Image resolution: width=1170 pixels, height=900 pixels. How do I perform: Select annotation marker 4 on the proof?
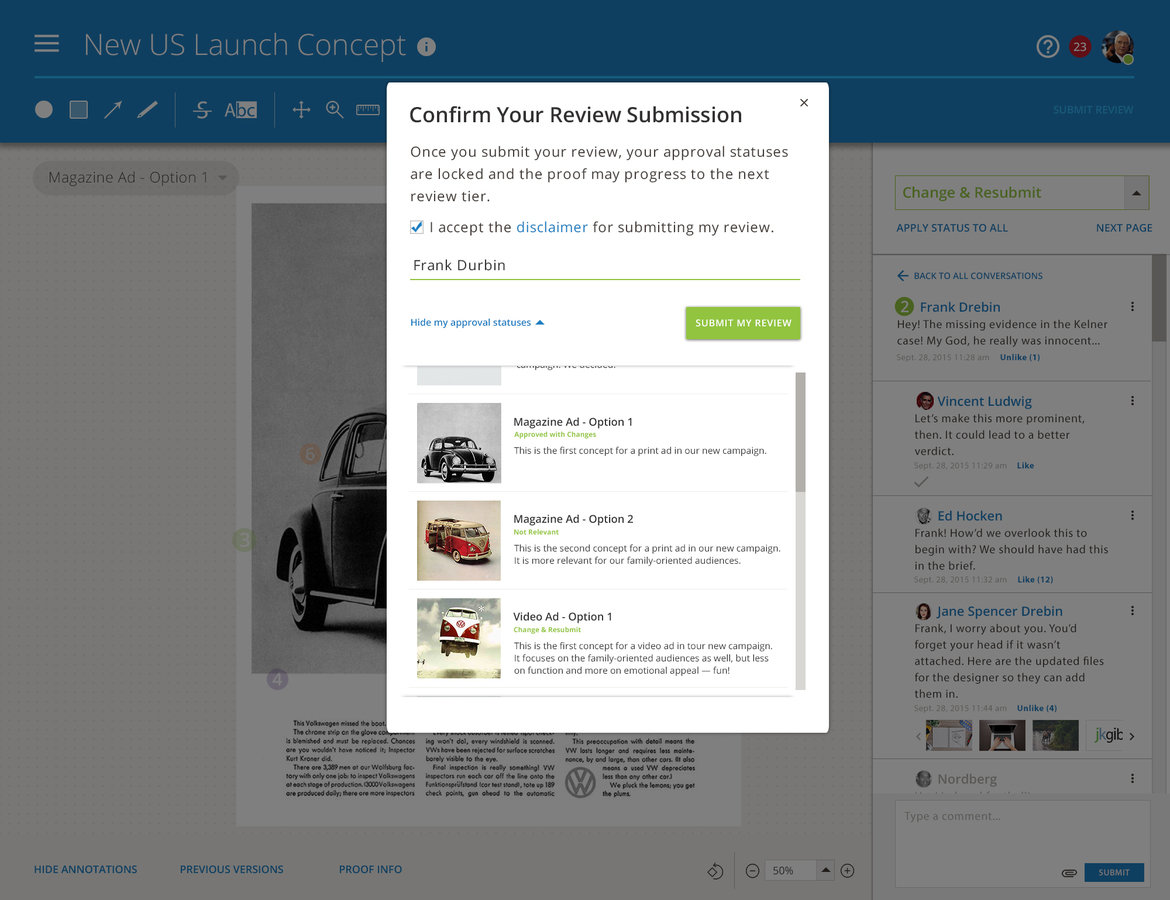pyautogui.click(x=277, y=680)
